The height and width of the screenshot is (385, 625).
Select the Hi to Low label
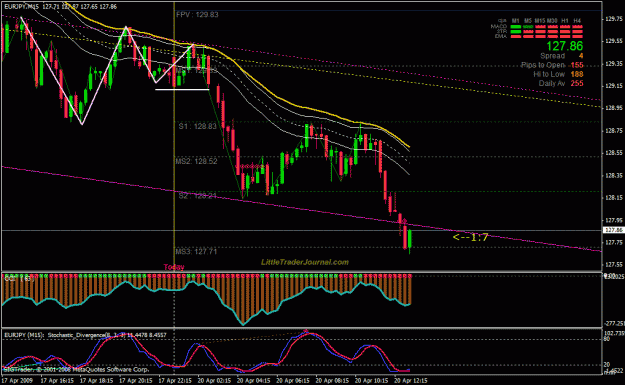point(549,74)
